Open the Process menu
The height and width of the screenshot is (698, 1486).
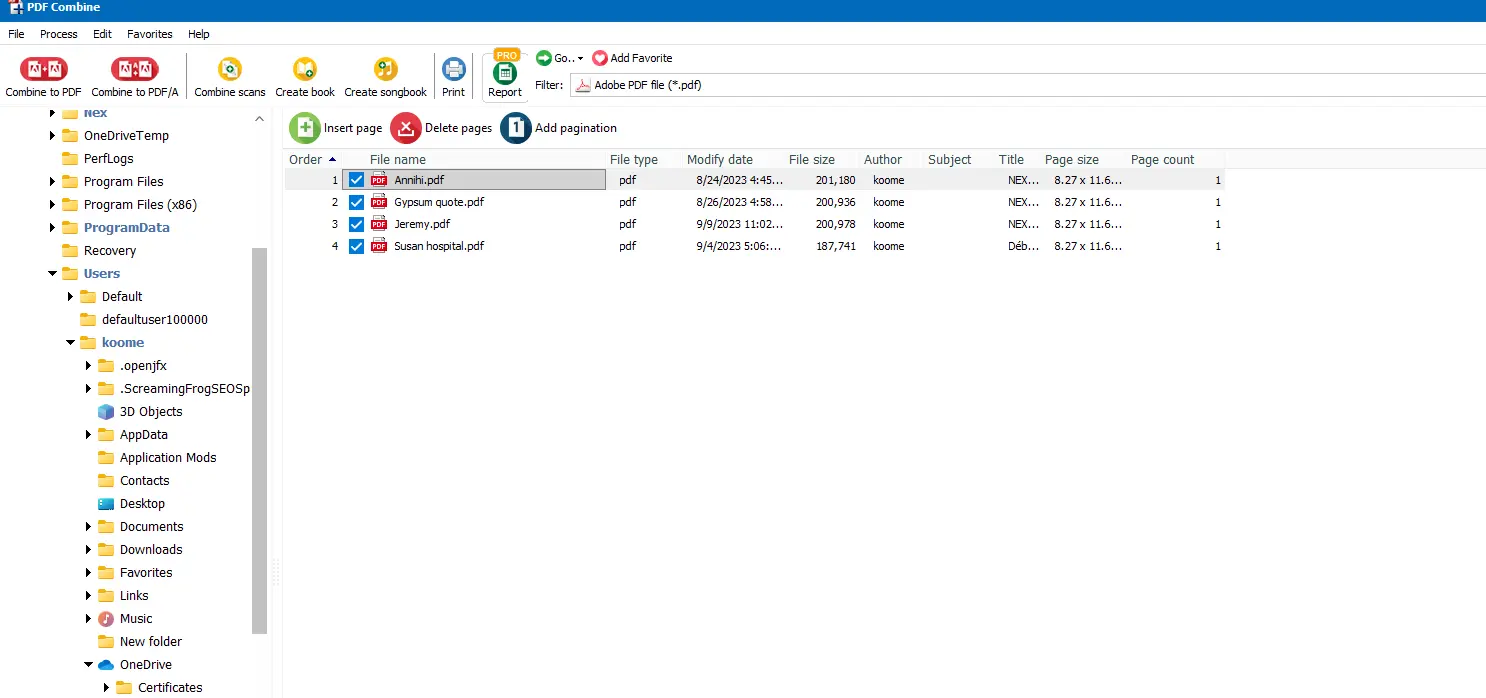pyautogui.click(x=59, y=34)
